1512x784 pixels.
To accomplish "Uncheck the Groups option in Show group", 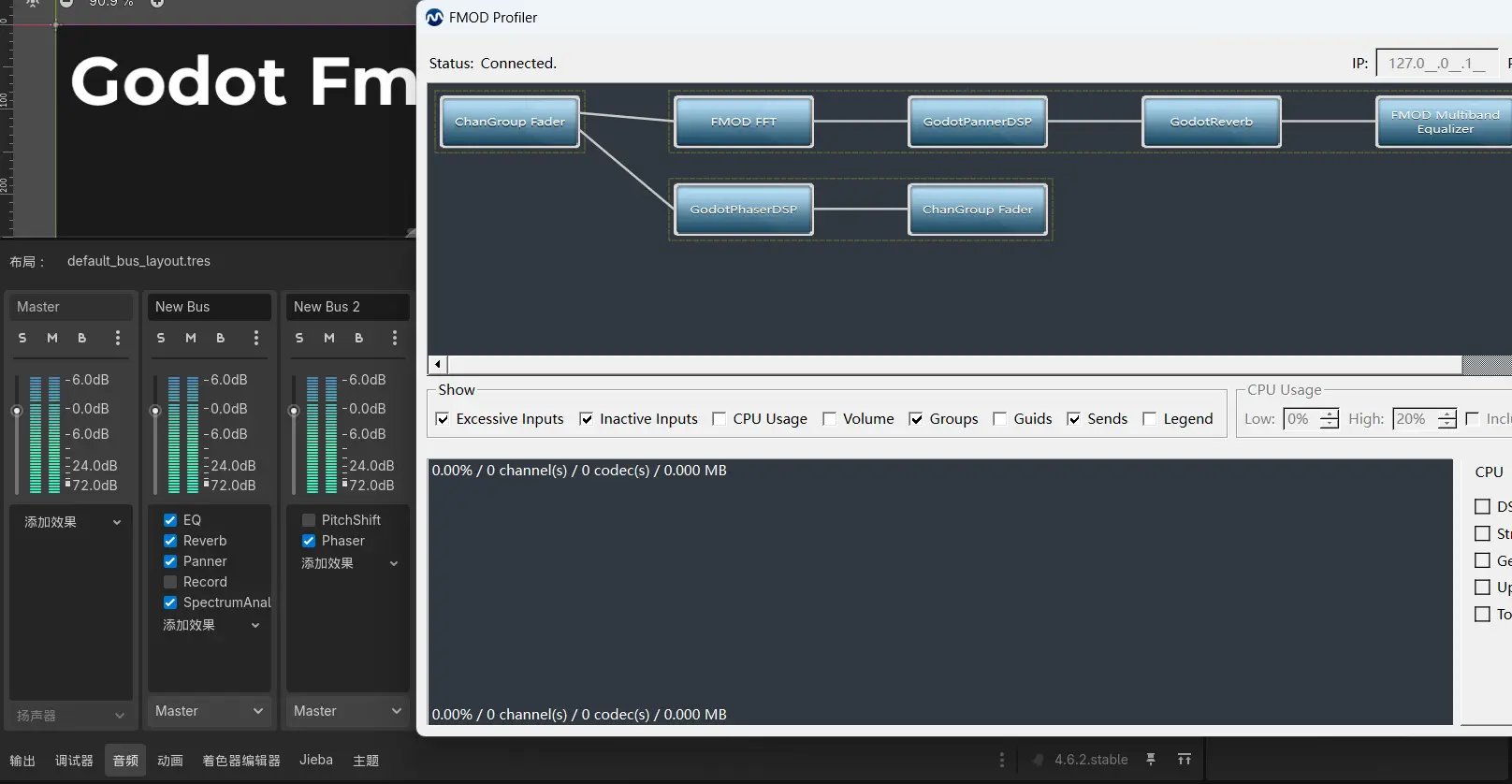I will click(x=916, y=419).
